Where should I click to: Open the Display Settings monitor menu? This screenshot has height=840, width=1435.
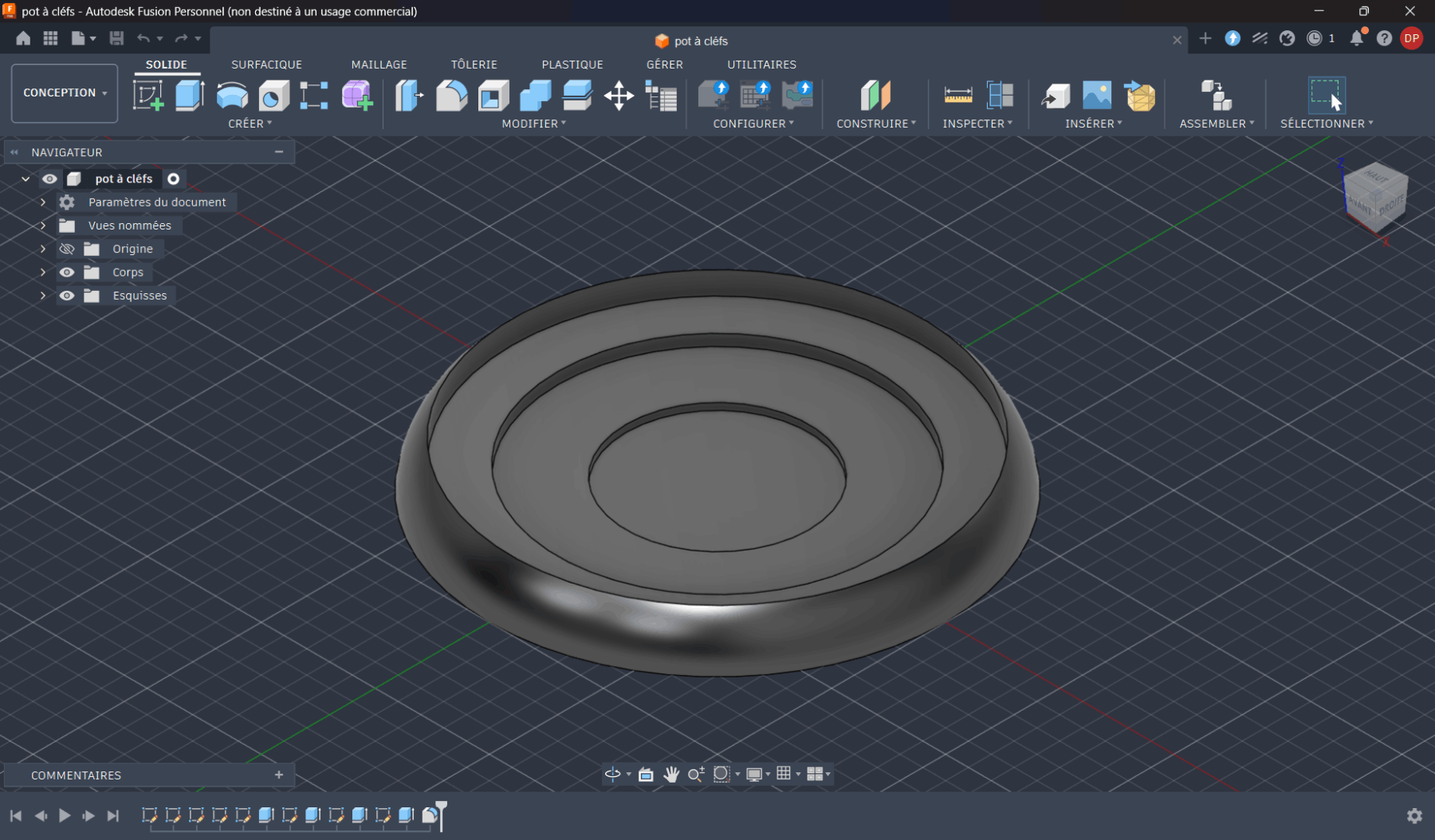(x=757, y=774)
